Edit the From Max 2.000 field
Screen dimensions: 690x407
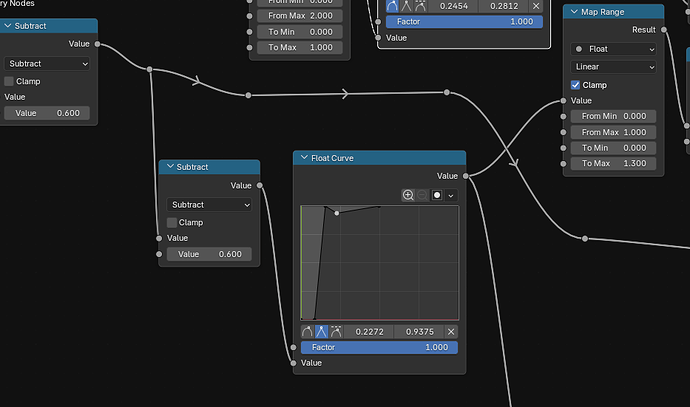[300, 16]
